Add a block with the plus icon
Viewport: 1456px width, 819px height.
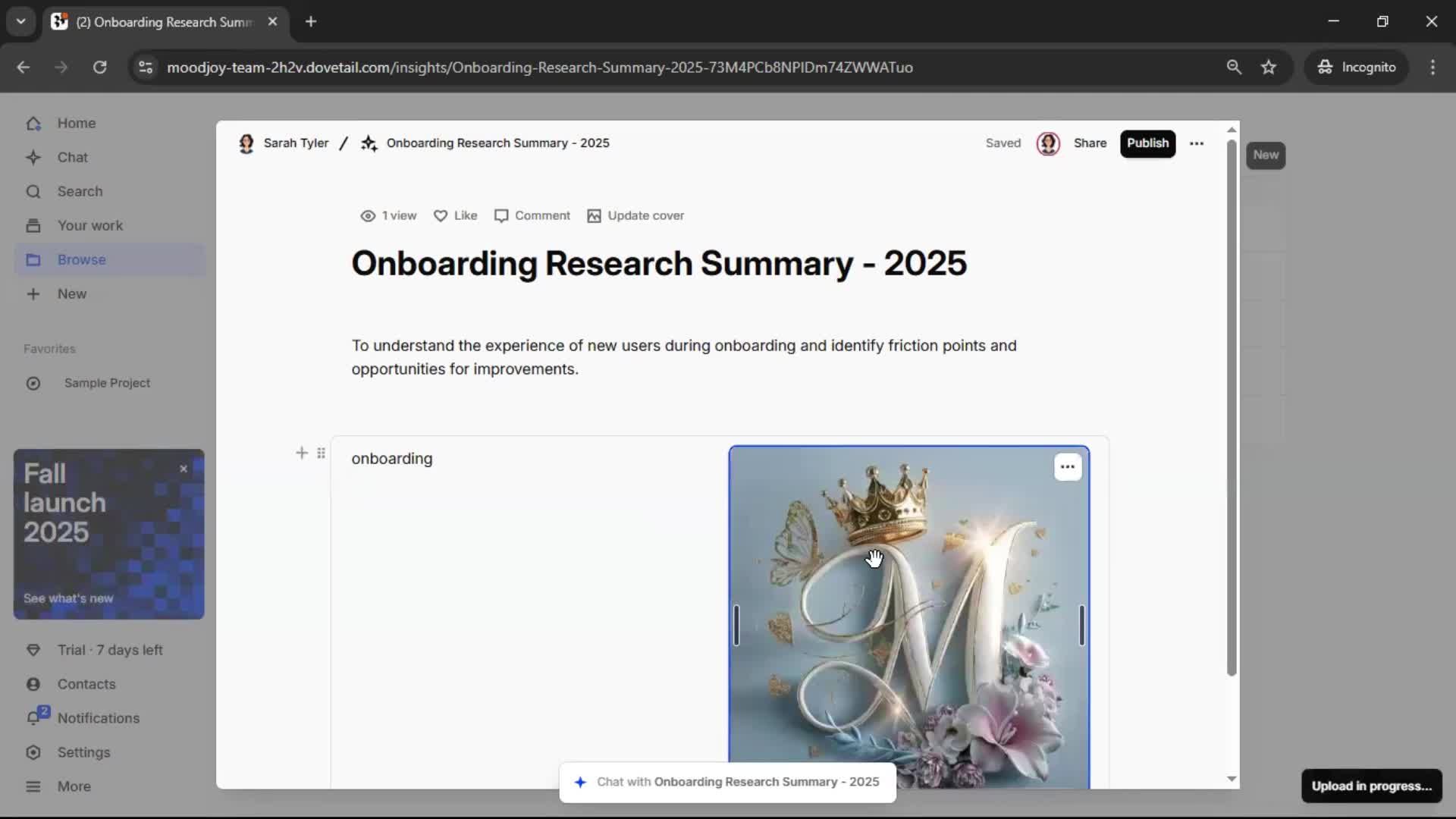pos(302,453)
